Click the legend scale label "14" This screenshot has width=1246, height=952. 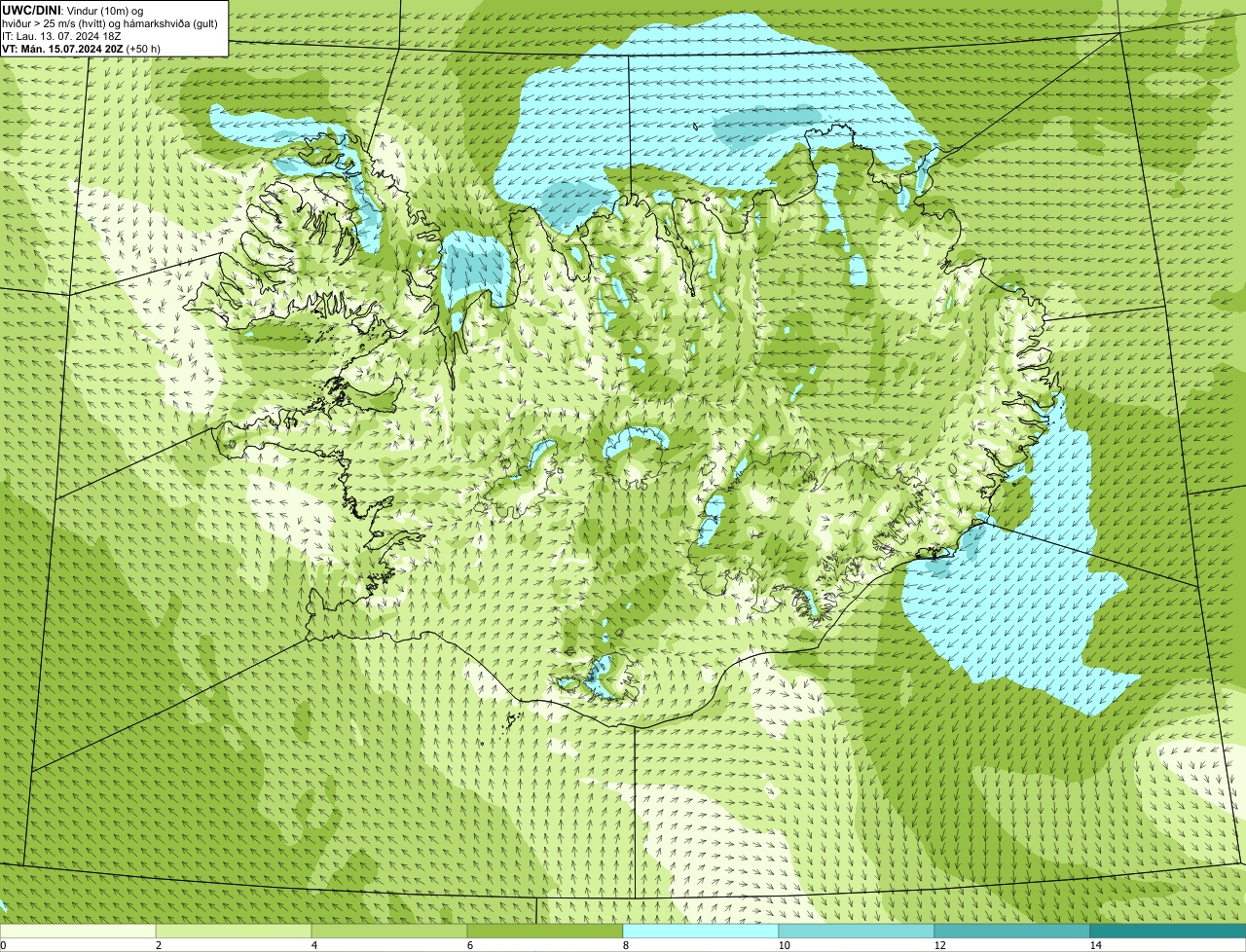click(1095, 945)
